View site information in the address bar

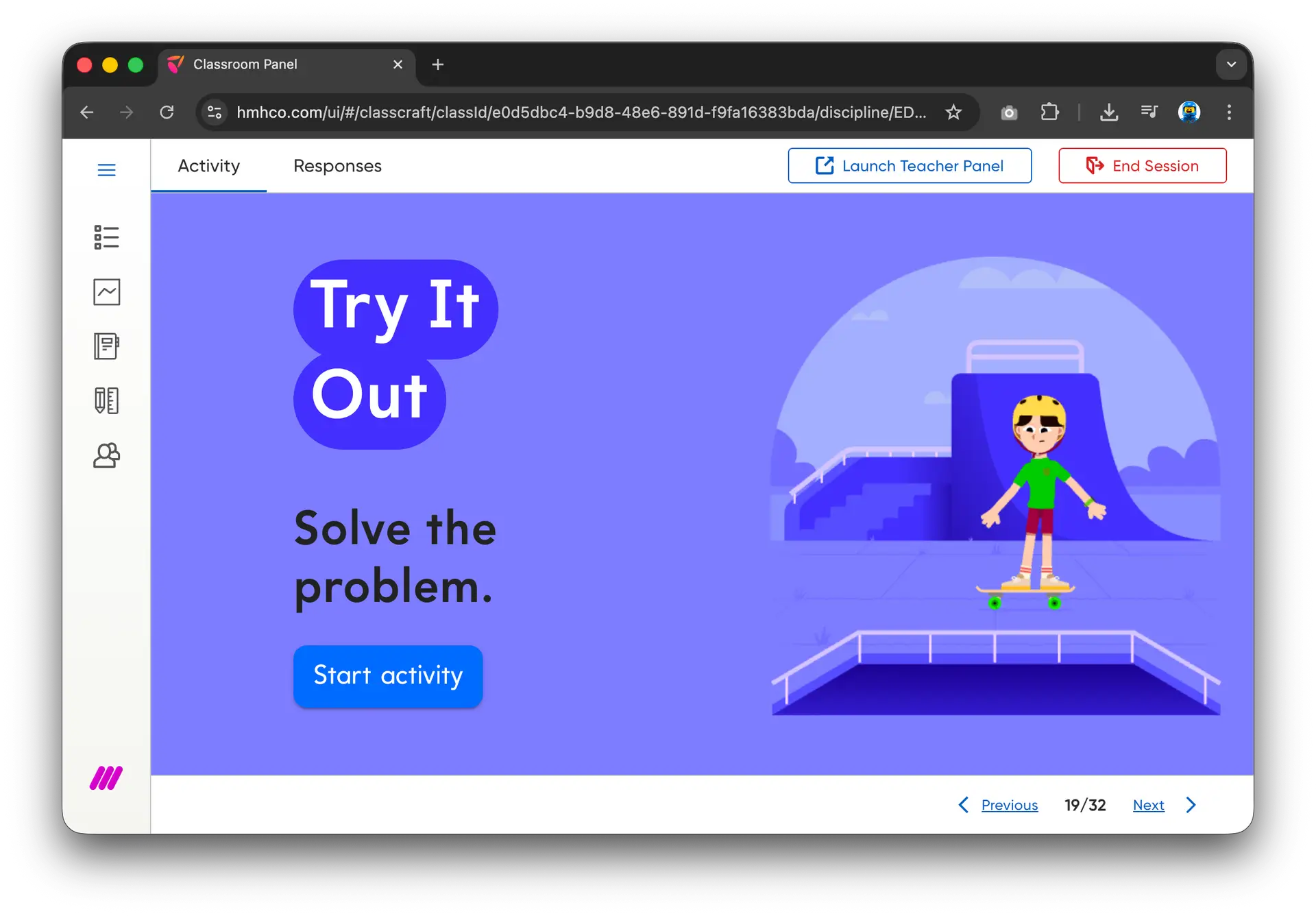pyautogui.click(x=215, y=112)
